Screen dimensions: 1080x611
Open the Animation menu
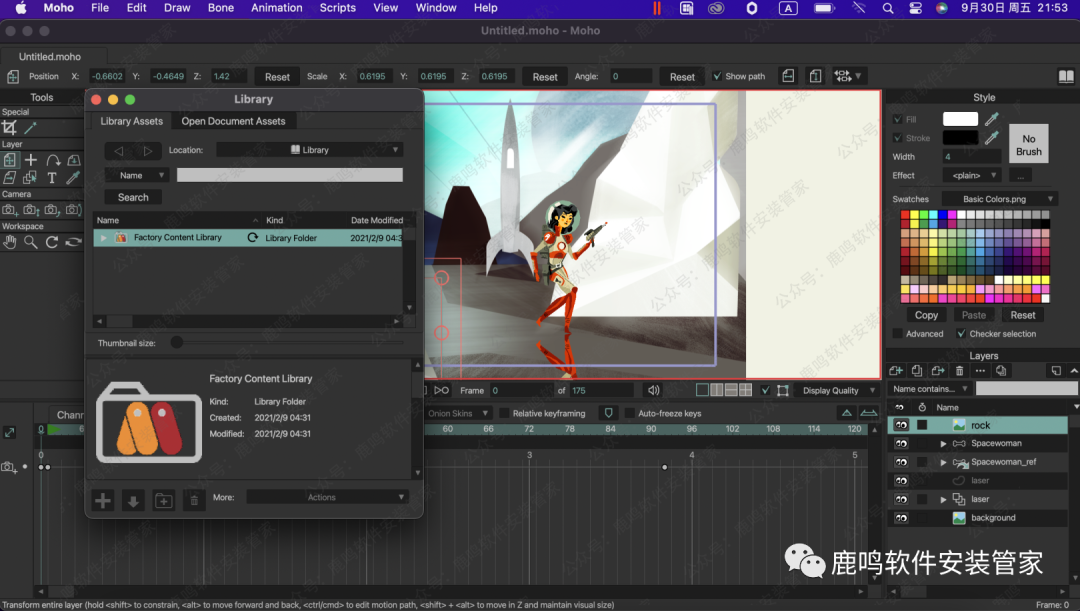point(276,8)
